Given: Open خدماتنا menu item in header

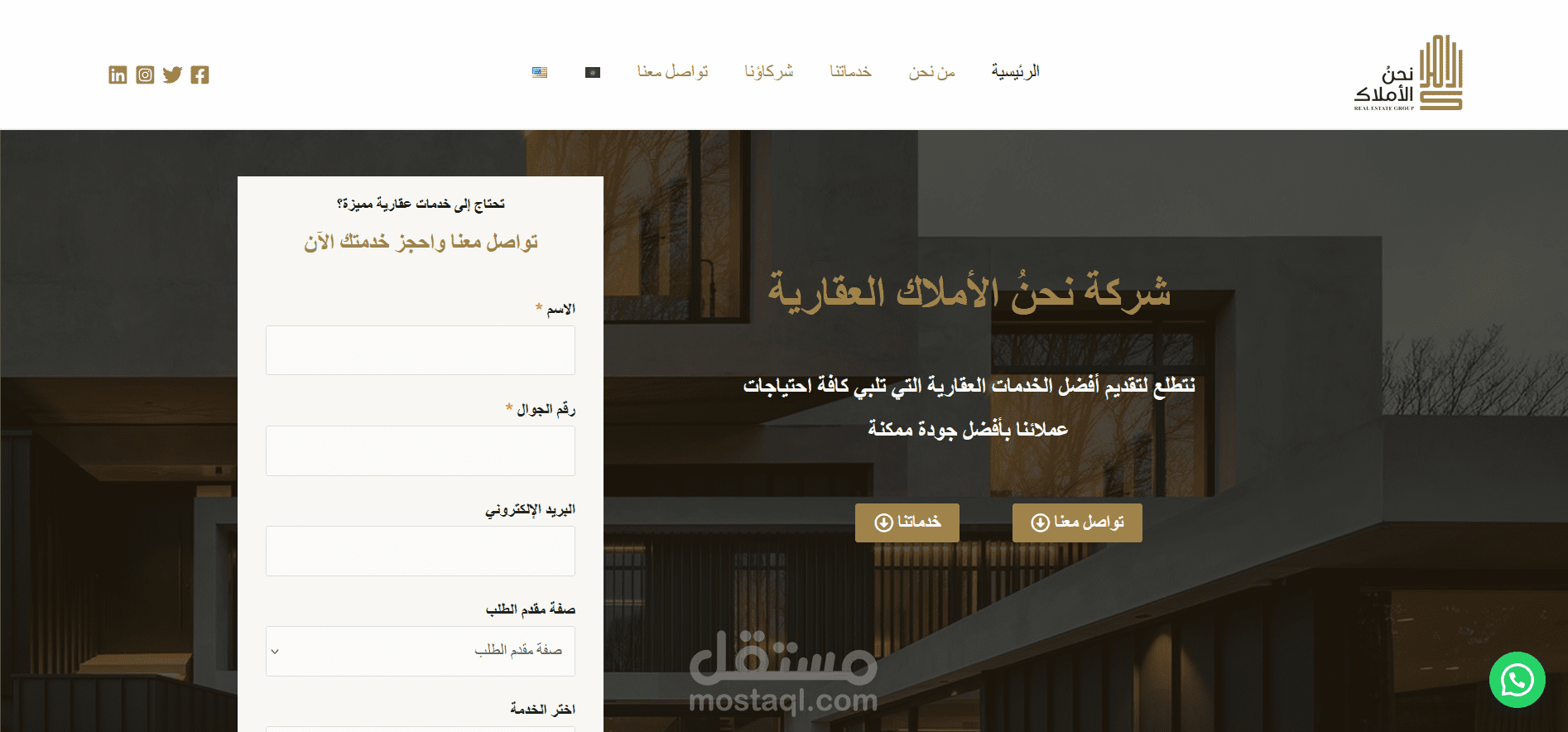Looking at the screenshot, I should 851,72.
